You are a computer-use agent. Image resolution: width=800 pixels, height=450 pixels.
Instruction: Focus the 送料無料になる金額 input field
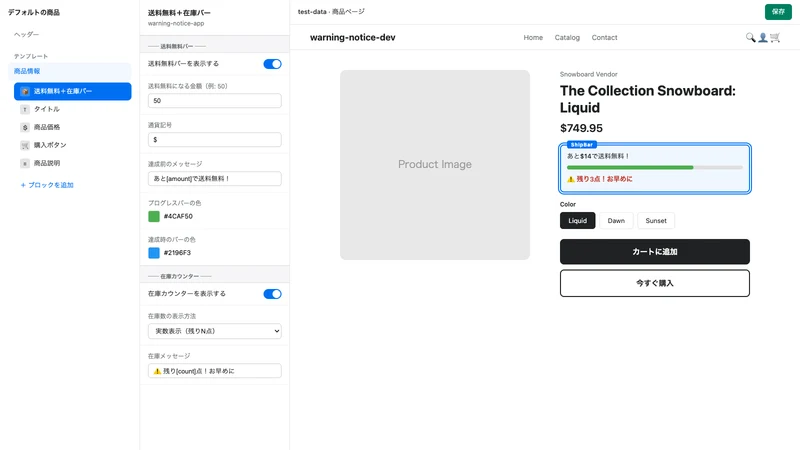(x=215, y=101)
